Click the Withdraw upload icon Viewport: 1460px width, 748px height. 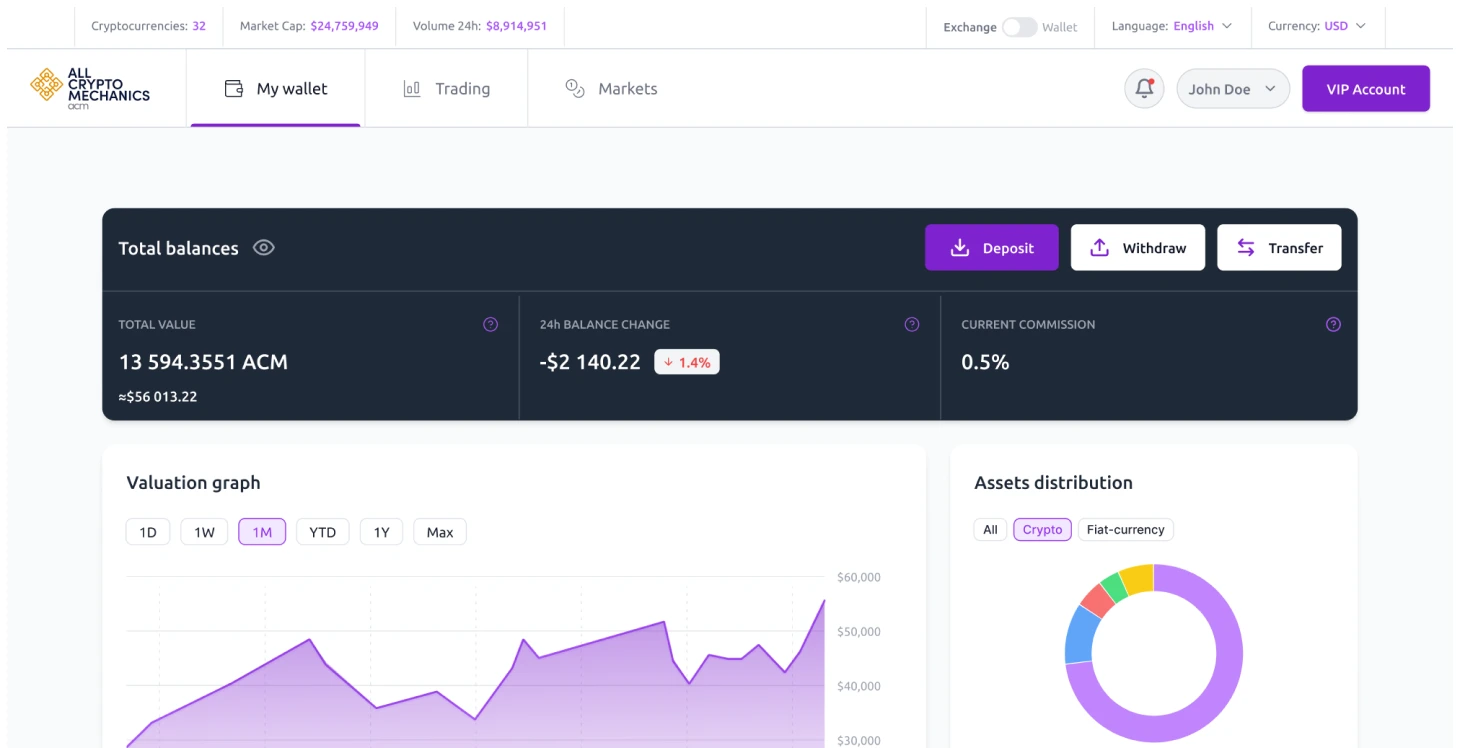1100,247
